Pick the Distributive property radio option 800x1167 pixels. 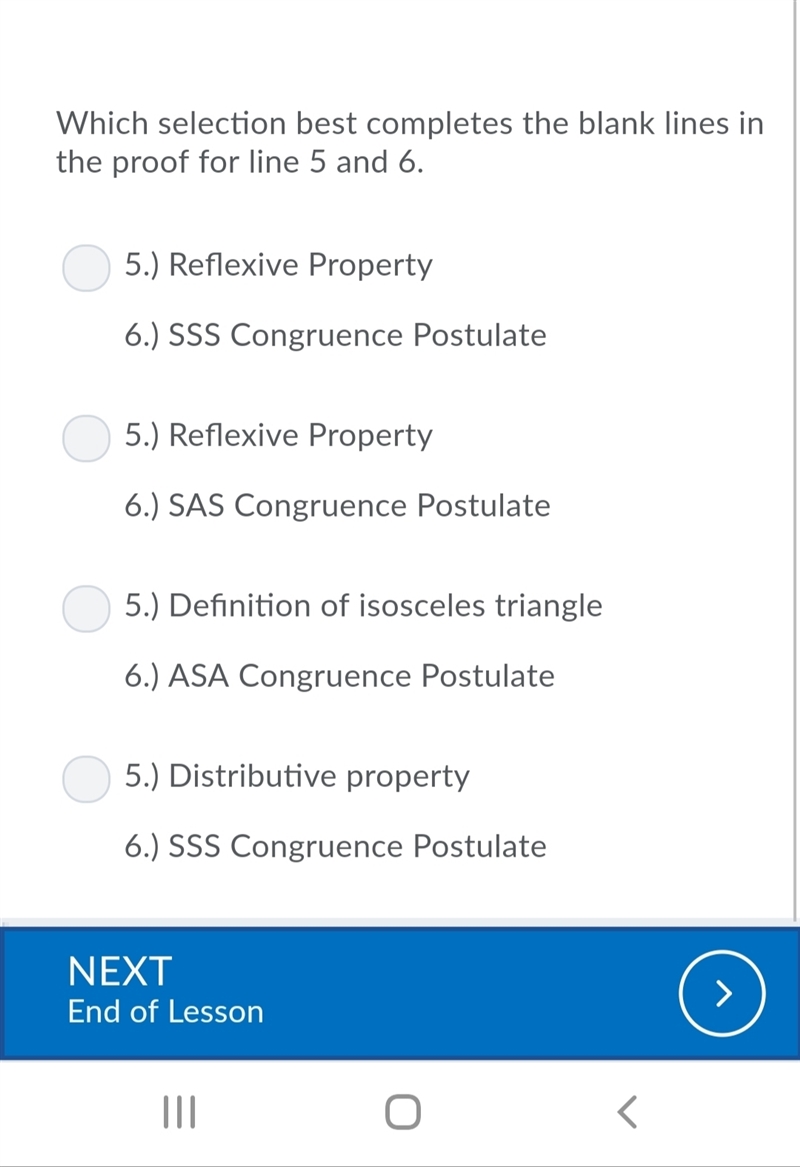coord(86,779)
